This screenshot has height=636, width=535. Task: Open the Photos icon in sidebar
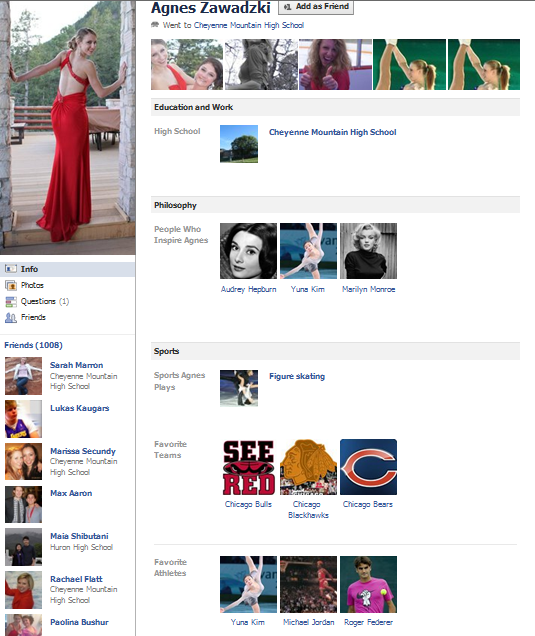[11, 286]
